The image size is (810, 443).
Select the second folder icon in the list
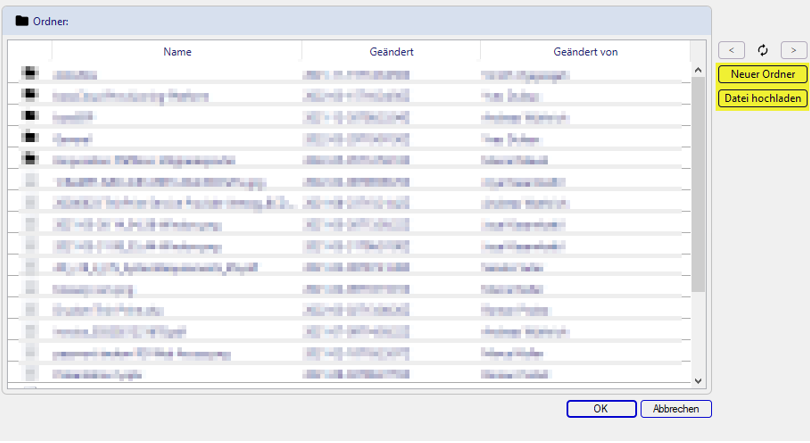31,95
